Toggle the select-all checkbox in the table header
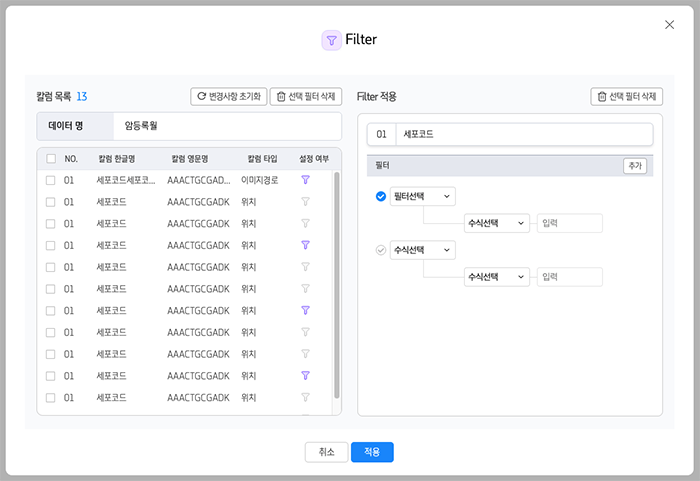Image resolution: width=700 pixels, height=481 pixels. click(51, 158)
